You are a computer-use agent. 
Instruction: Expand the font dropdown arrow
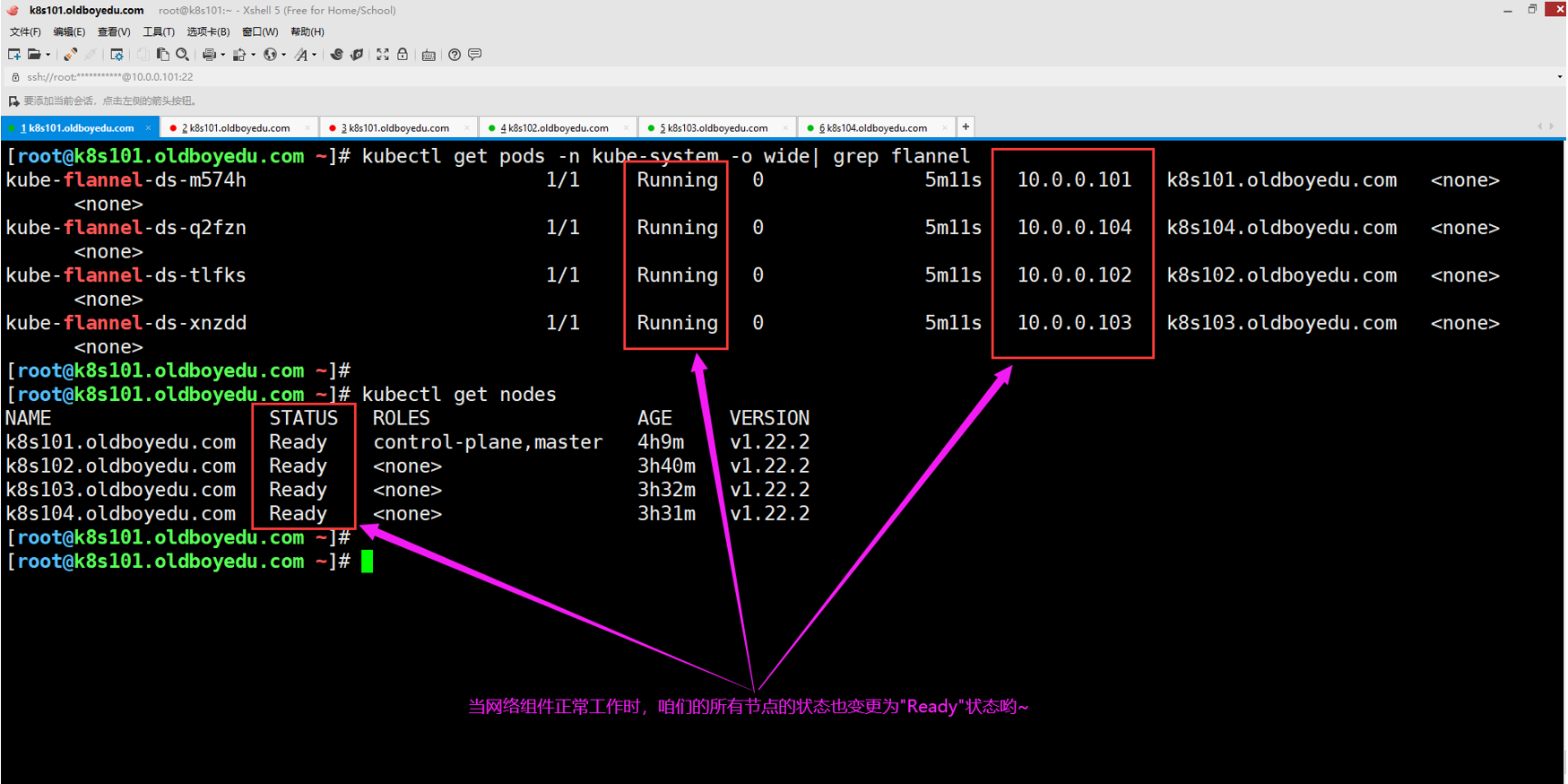[x=314, y=55]
